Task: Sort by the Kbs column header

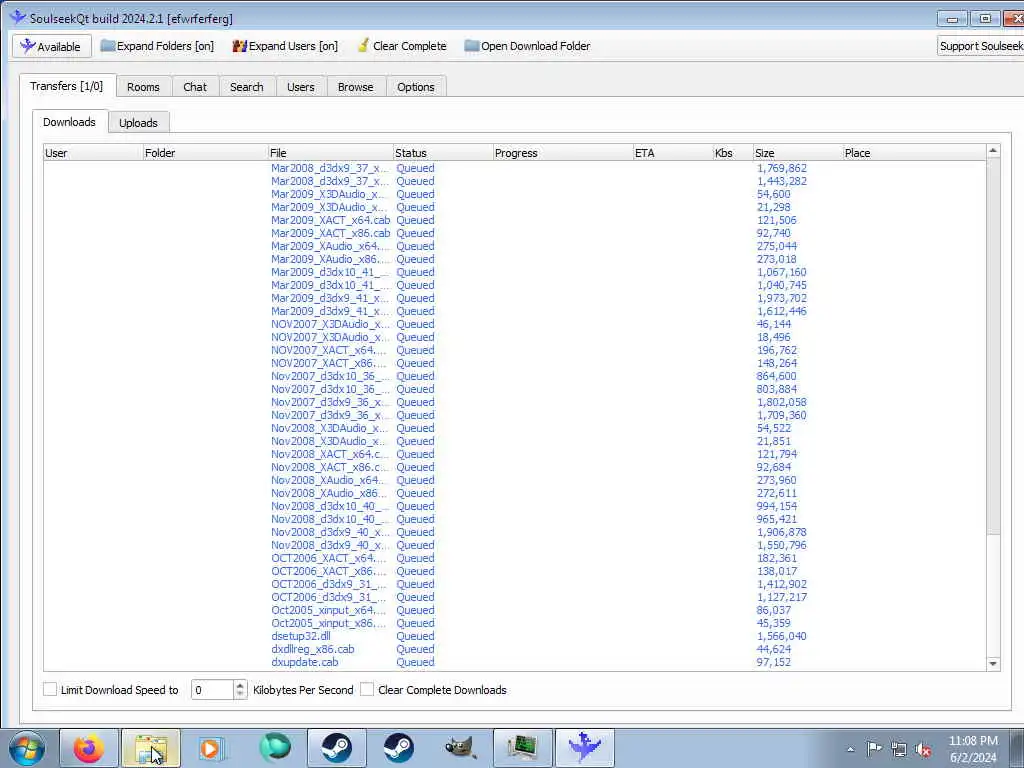Action: (x=733, y=153)
